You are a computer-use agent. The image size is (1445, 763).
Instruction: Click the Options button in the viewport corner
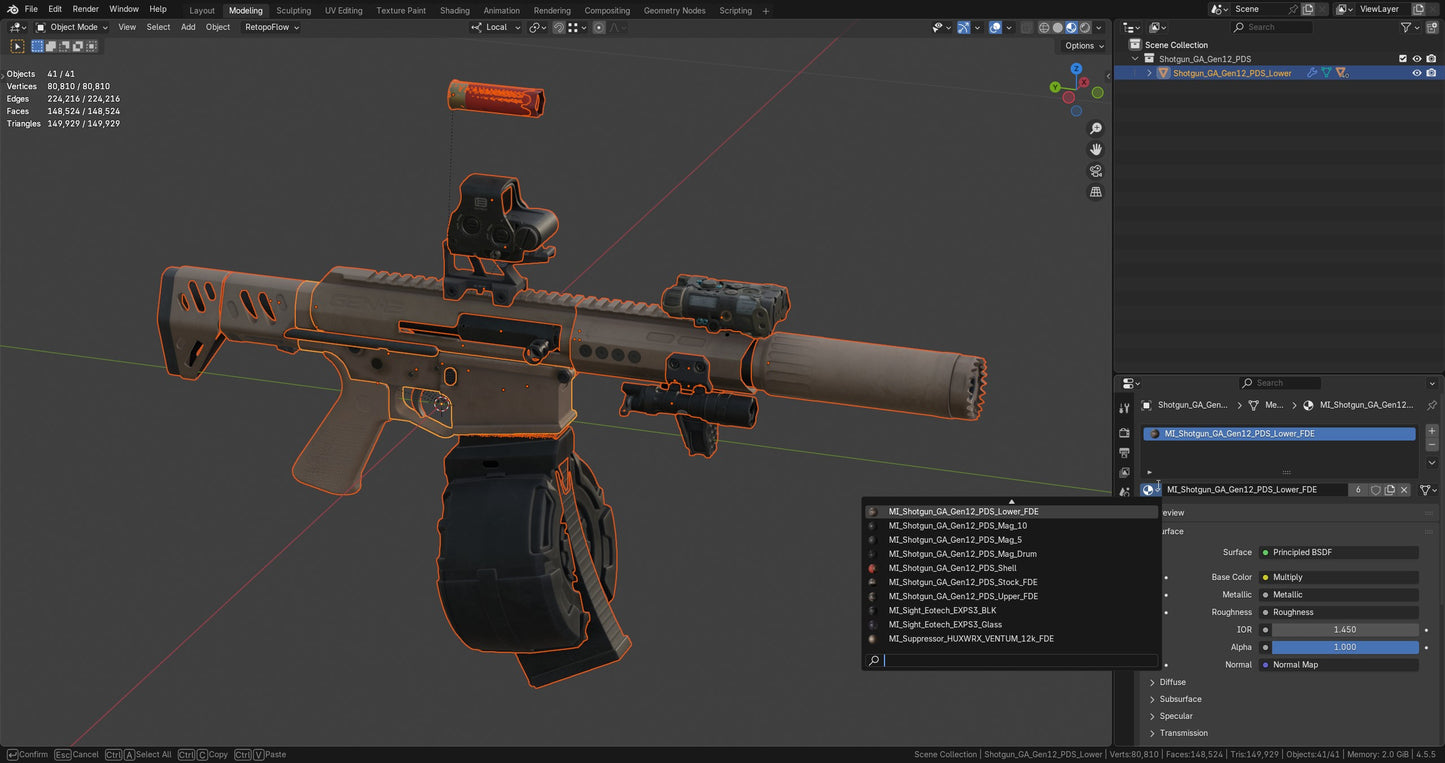[x=1082, y=46]
